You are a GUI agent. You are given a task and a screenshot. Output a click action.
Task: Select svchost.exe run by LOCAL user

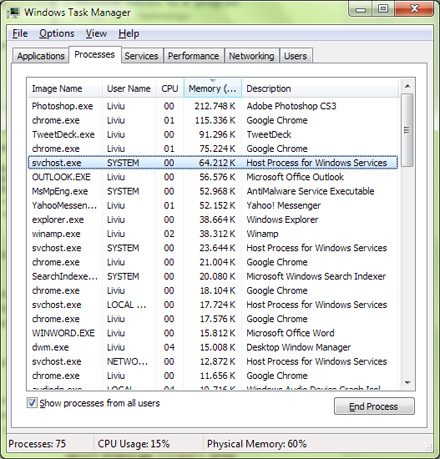(x=213, y=305)
